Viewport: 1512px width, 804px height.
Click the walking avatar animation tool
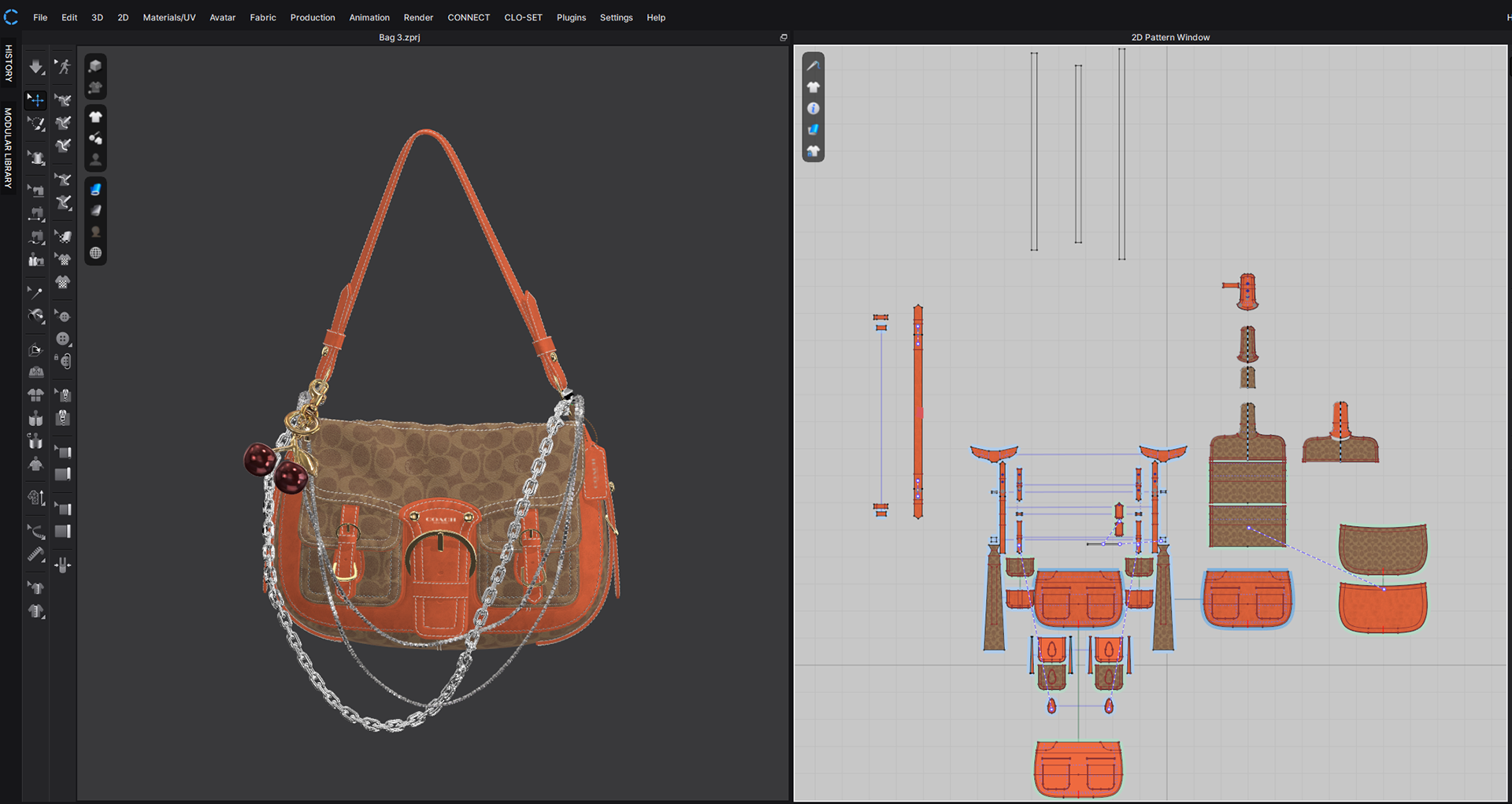click(63, 68)
